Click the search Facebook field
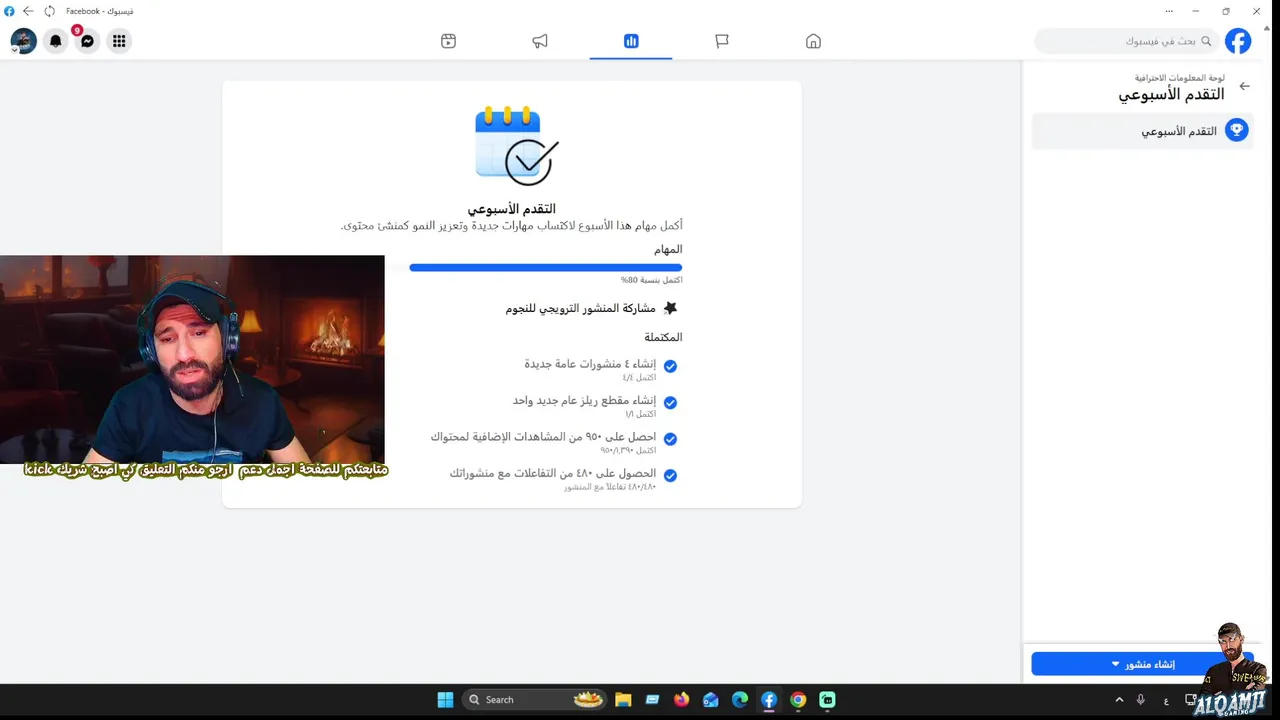1280x720 pixels. click(1127, 41)
